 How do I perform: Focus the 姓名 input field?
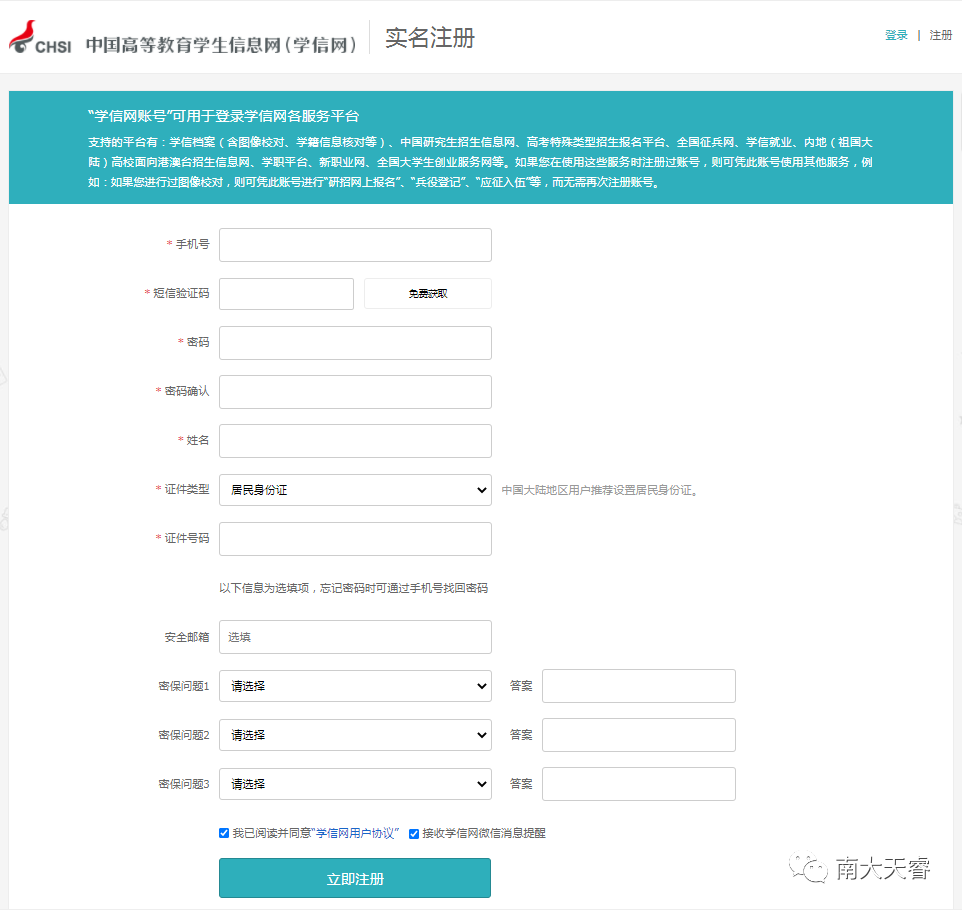tap(355, 441)
